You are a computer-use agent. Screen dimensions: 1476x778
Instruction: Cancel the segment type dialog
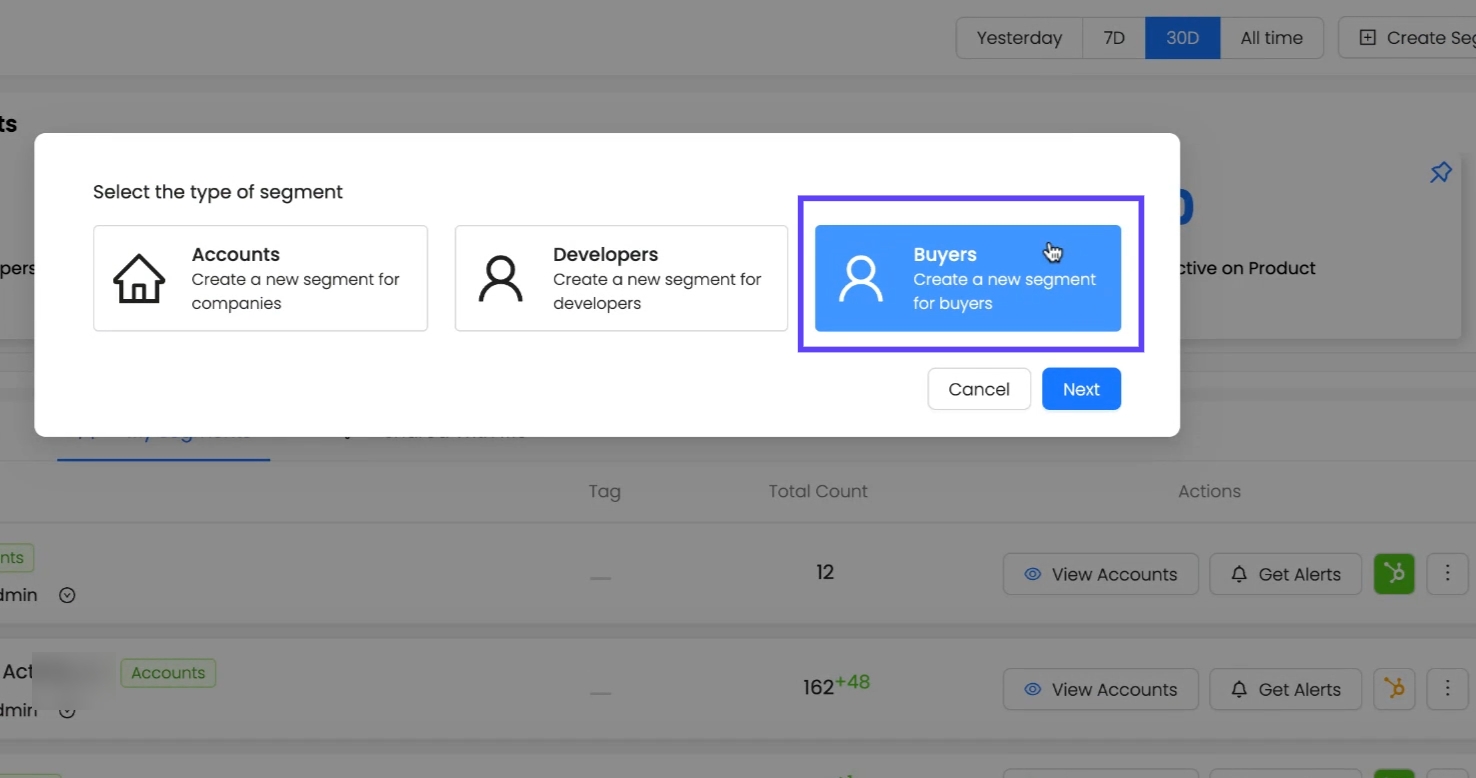(x=978, y=389)
